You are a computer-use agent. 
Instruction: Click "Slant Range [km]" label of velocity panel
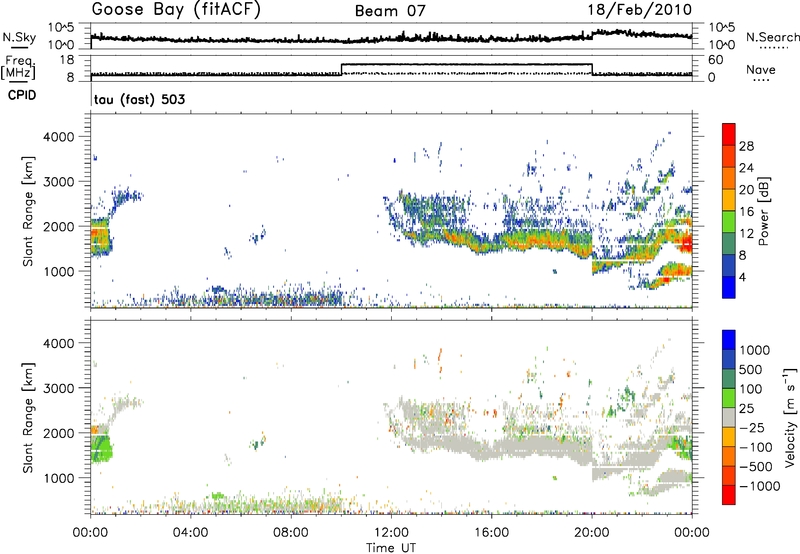pos(28,418)
